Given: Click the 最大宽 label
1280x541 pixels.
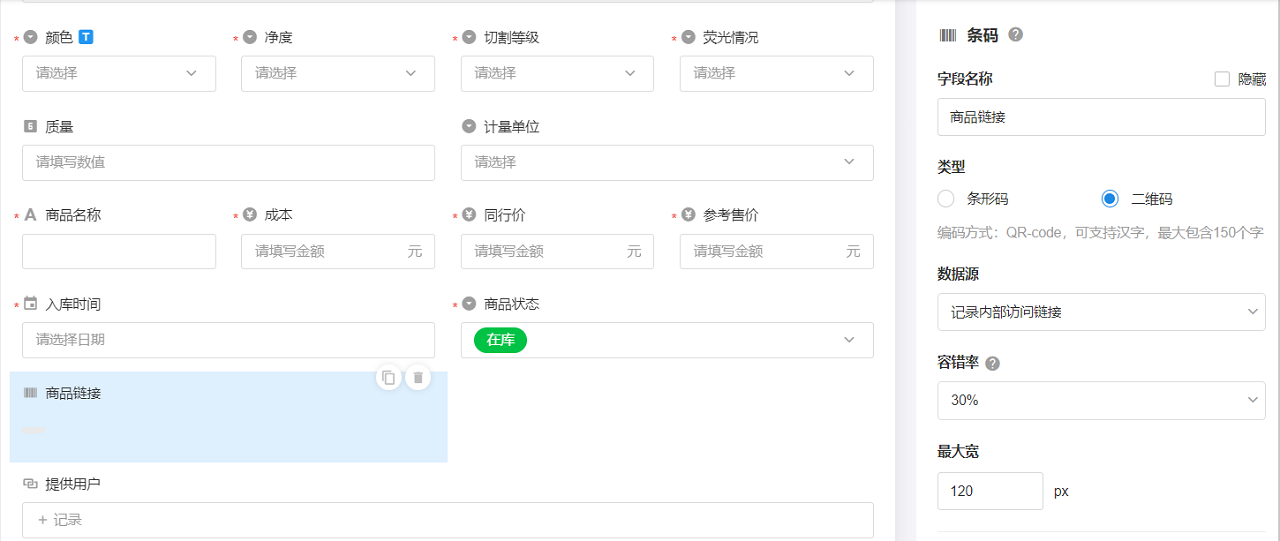Looking at the screenshot, I should 958,452.
